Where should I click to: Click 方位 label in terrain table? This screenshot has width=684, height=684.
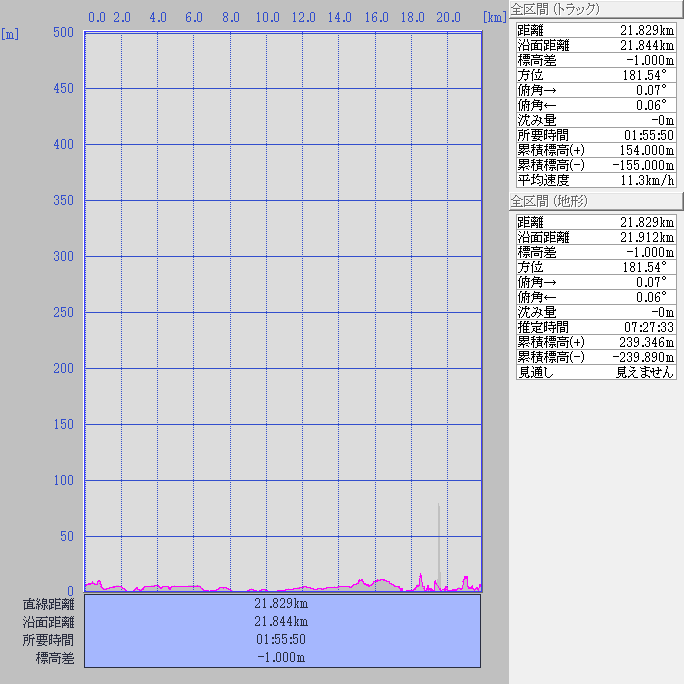(530, 267)
